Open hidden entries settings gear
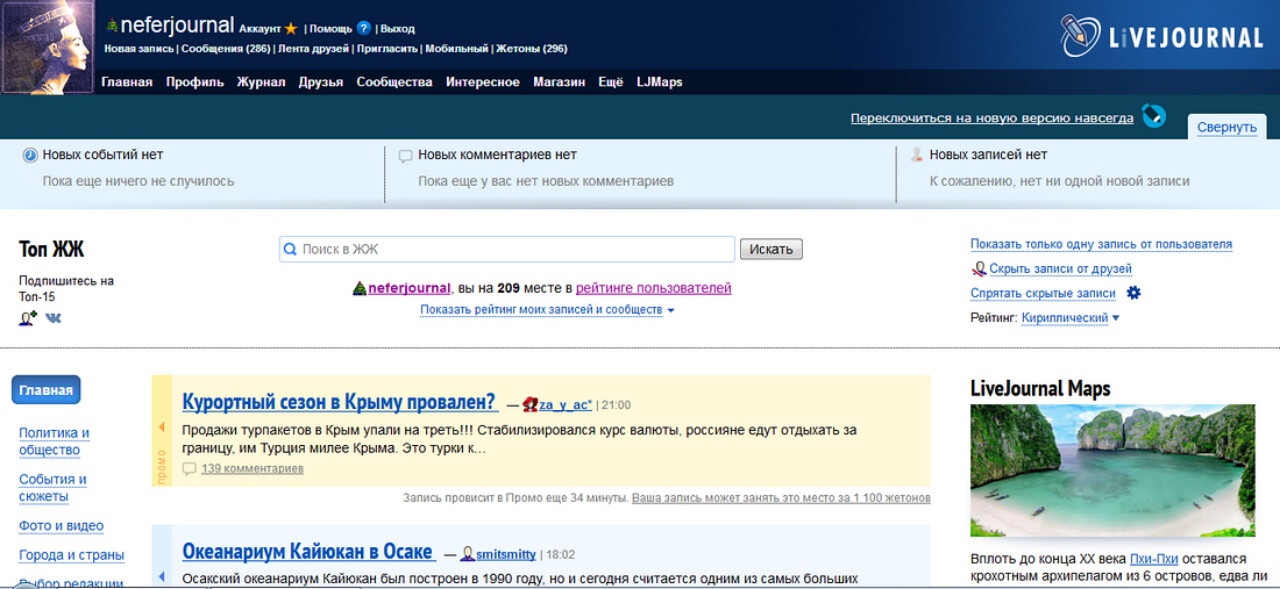Screen dimensions: 1280x589 (1133, 293)
